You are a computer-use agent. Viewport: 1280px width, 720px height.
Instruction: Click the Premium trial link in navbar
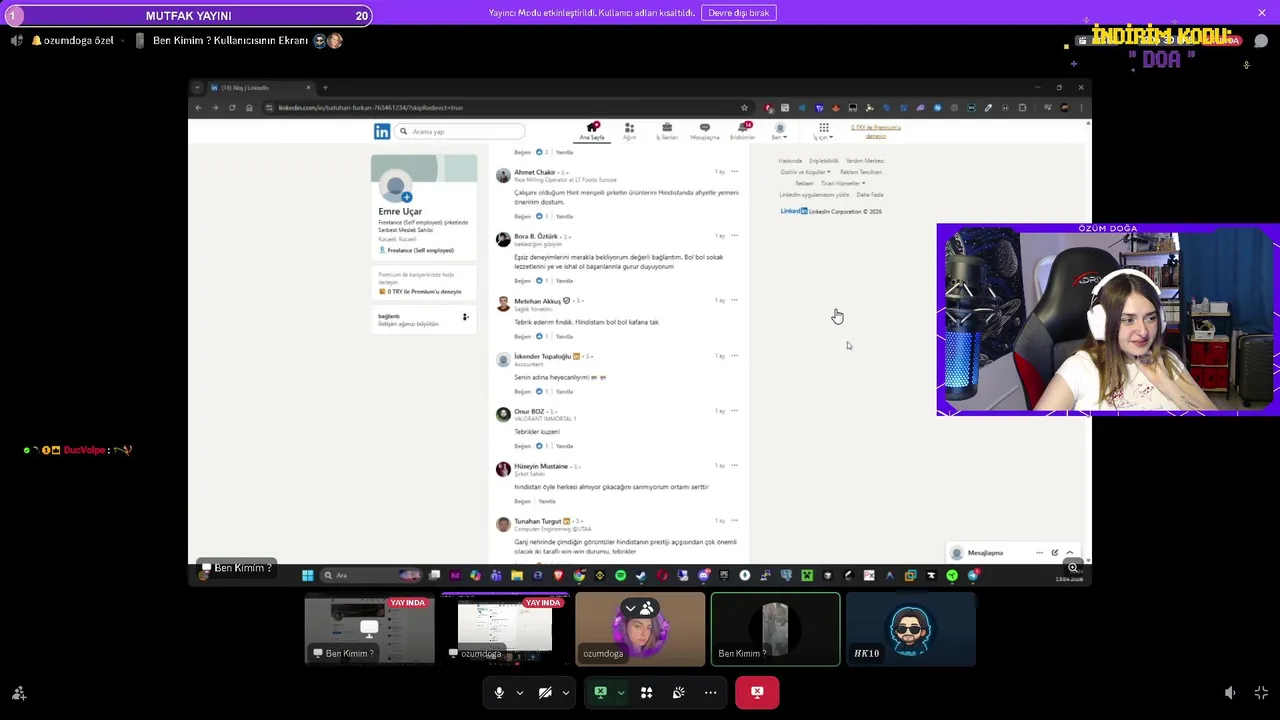(876, 131)
